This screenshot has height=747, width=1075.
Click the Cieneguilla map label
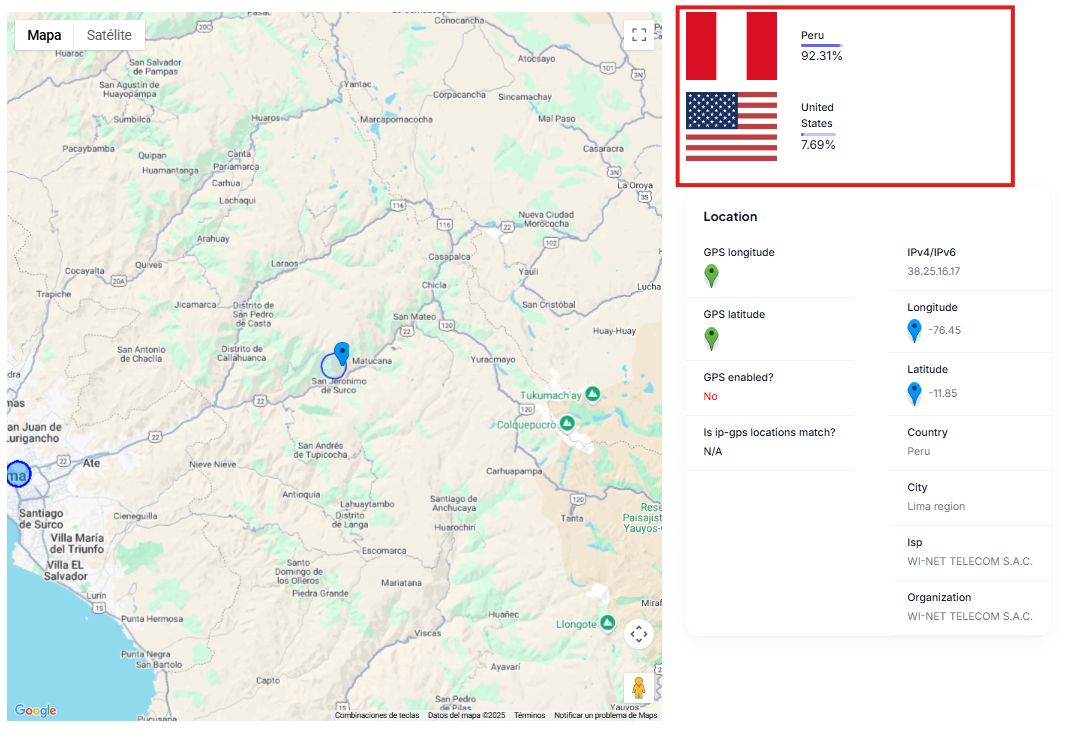click(x=135, y=516)
